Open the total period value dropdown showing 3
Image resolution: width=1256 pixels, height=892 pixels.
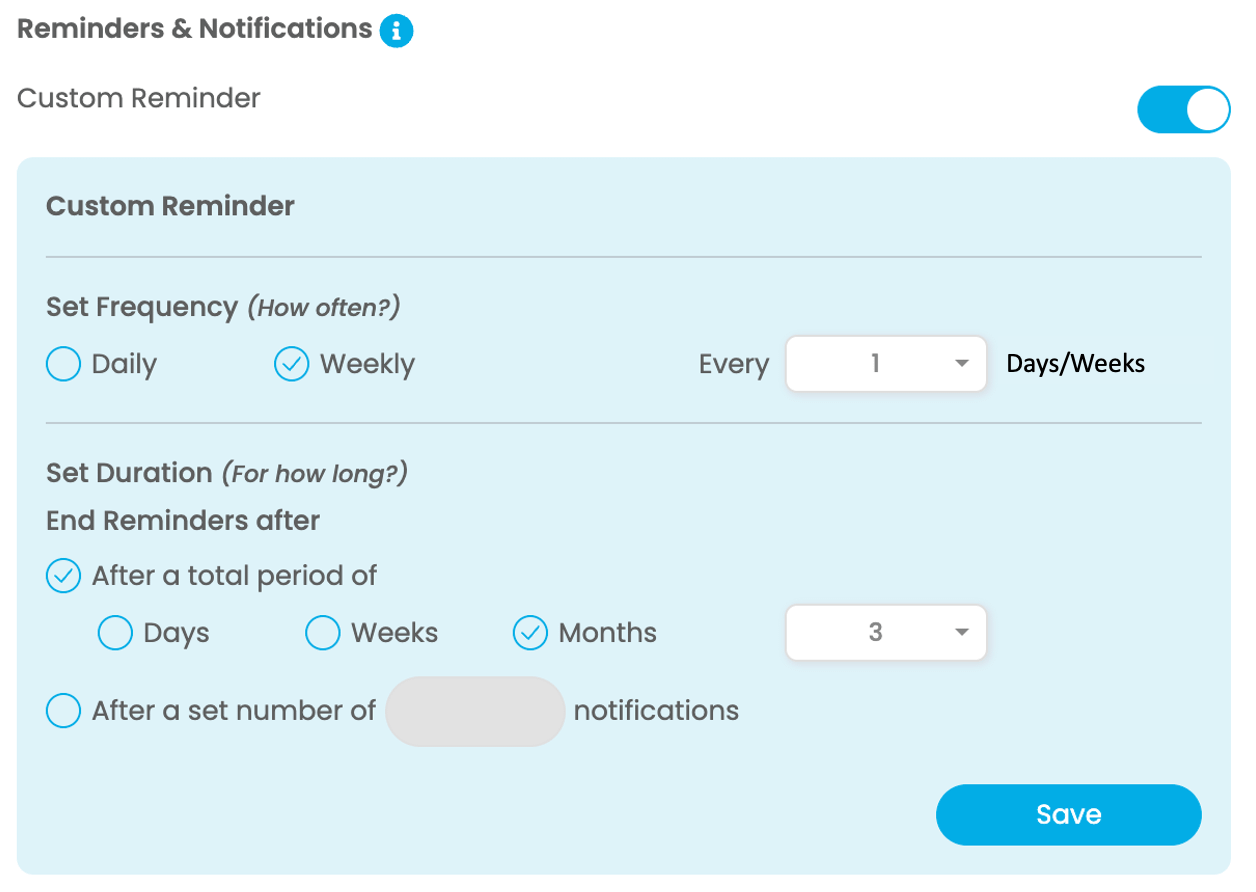(886, 632)
